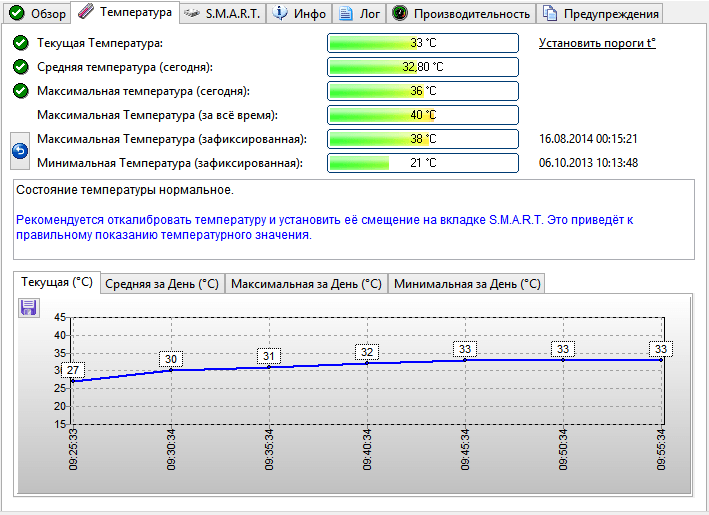
Task: Click green check icon beside Текущая Температура
Action: [20, 43]
